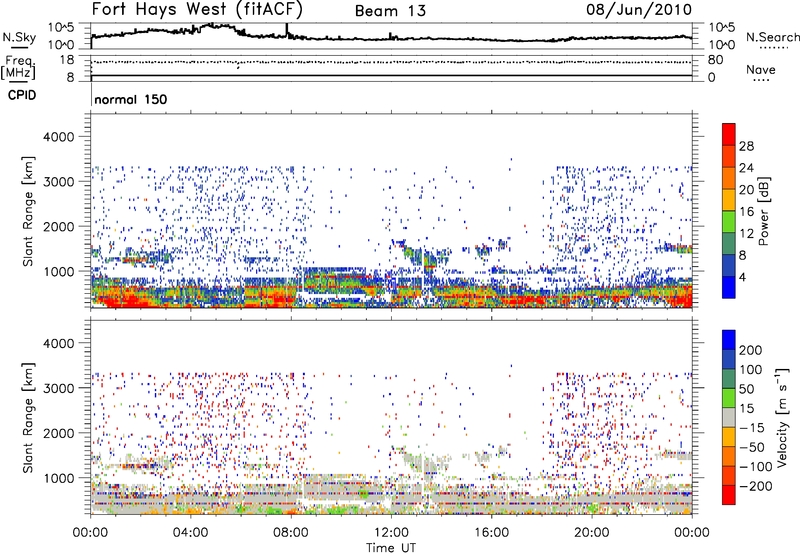The height and width of the screenshot is (554, 800).
Task: Select the 'Freq. [MHz]' axis label
Action: (x=19, y=67)
